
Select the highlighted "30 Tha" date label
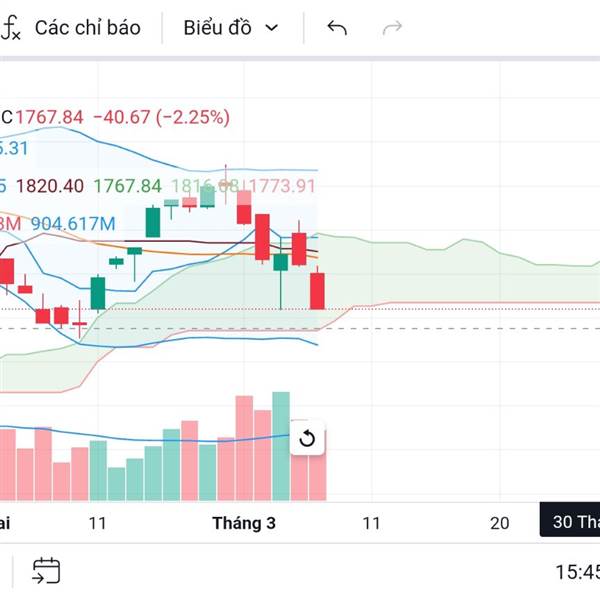574,522
